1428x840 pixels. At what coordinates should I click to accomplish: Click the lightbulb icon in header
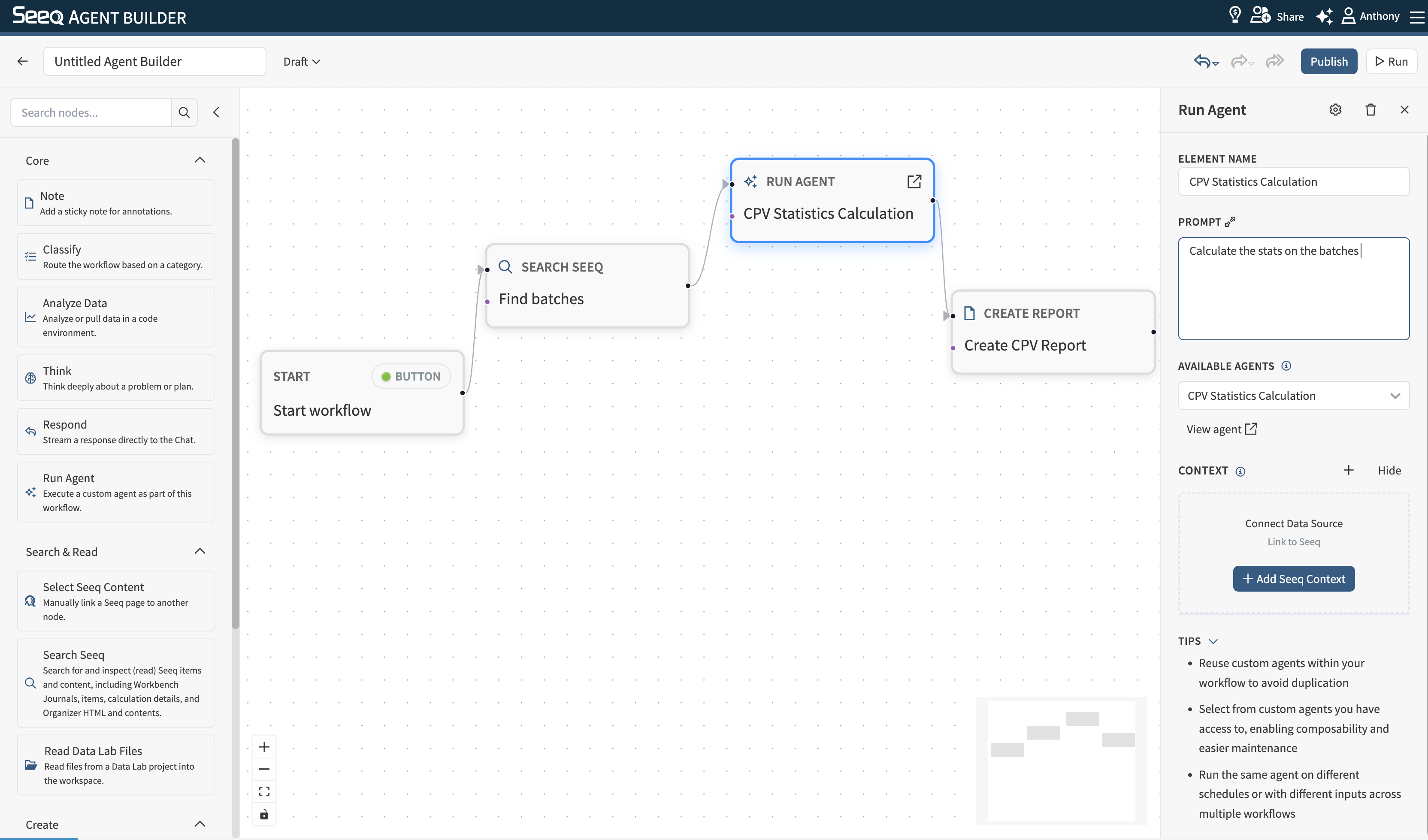pyautogui.click(x=1235, y=15)
